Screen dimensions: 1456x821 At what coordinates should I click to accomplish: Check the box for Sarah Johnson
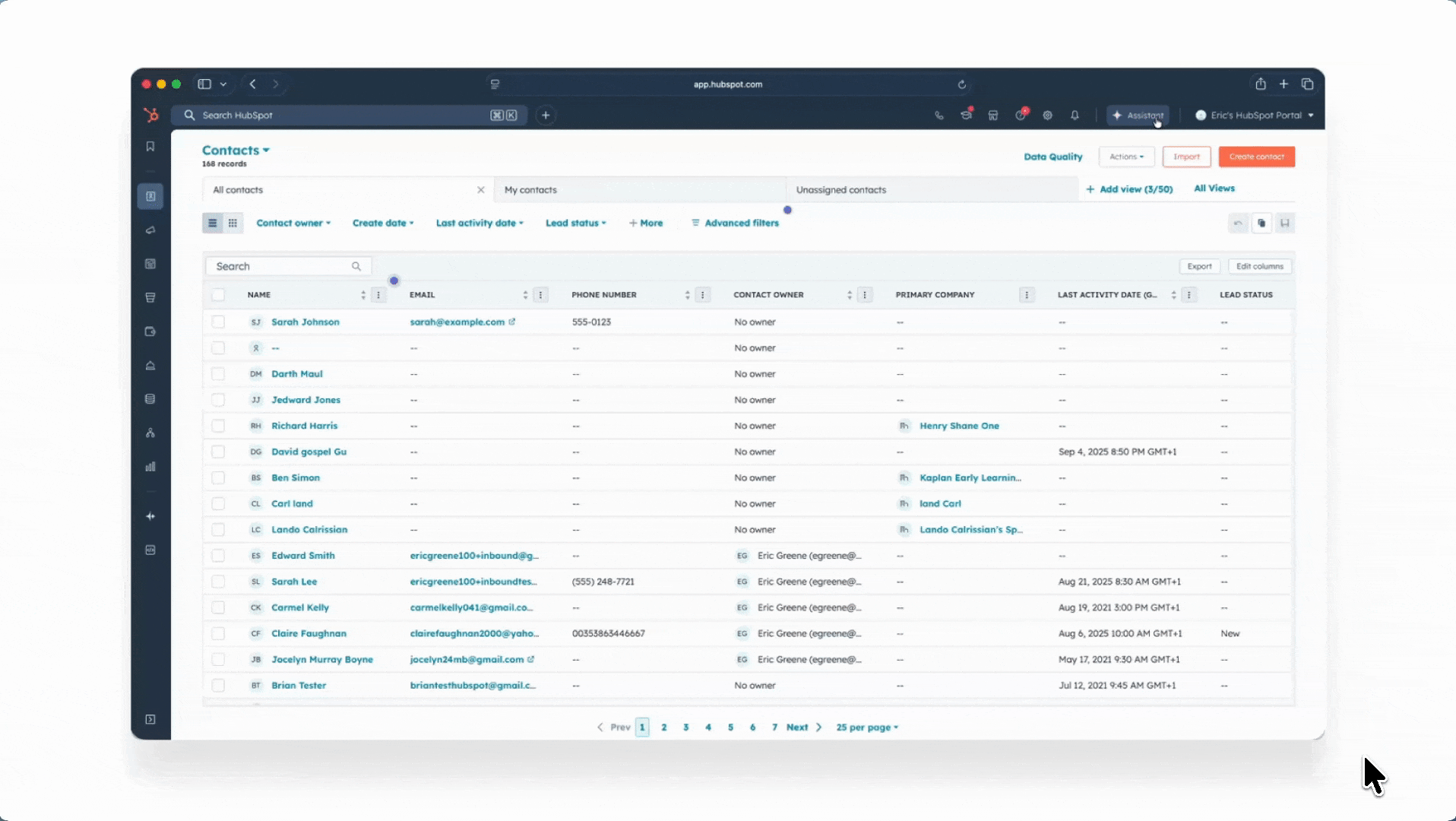pyautogui.click(x=218, y=322)
